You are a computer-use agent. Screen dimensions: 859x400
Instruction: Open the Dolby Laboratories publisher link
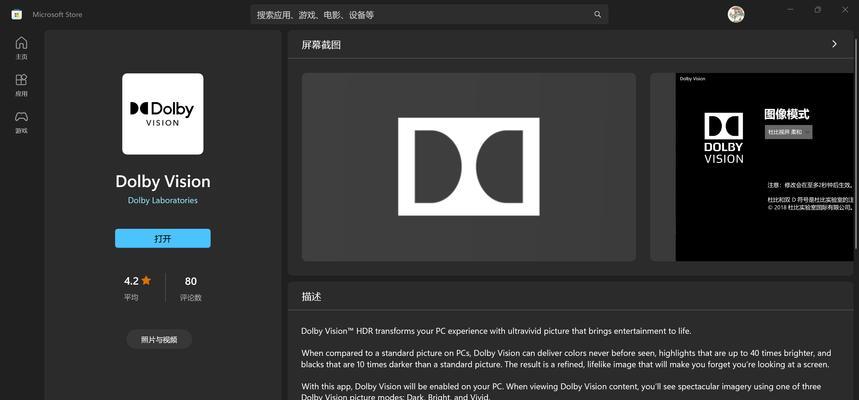163,201
